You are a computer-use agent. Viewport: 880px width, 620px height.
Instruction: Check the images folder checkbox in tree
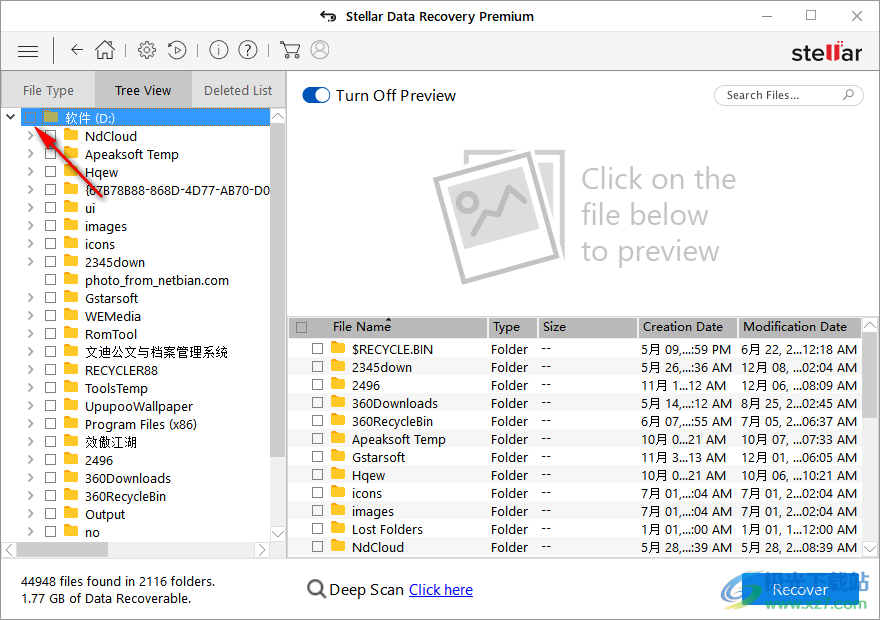click(x=51, y=226)
